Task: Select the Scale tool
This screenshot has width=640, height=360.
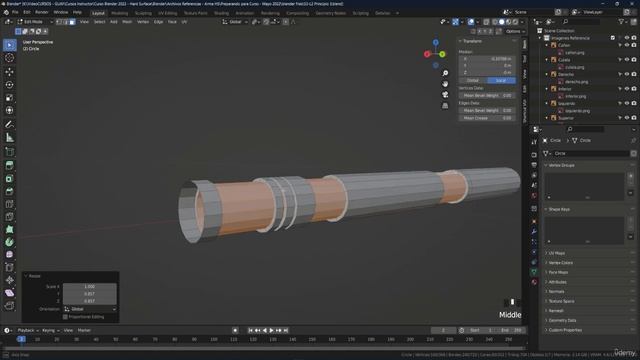Action: coord(9,98)
